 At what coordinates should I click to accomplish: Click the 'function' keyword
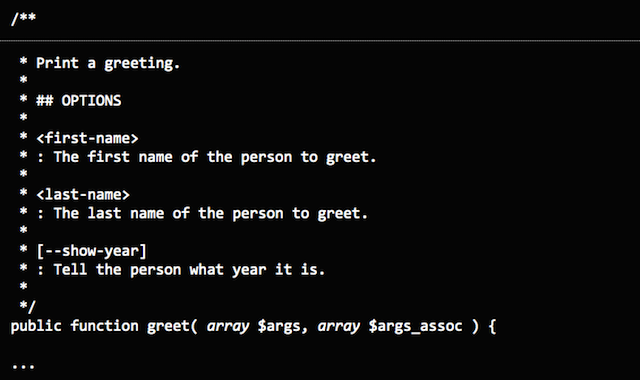(104, 326)
